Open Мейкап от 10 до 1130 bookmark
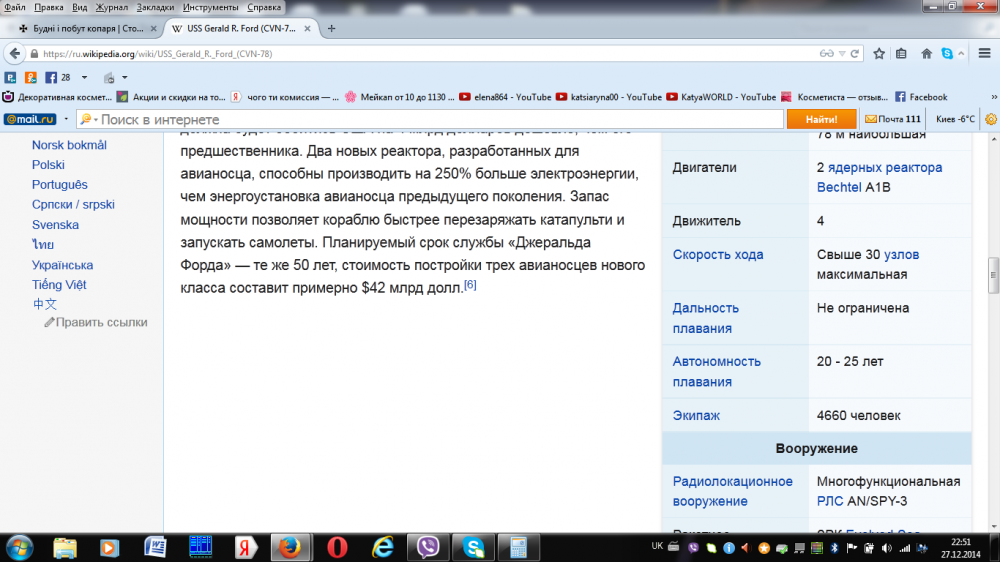This screenshot has height=562, width=1000. click(400, 97)
